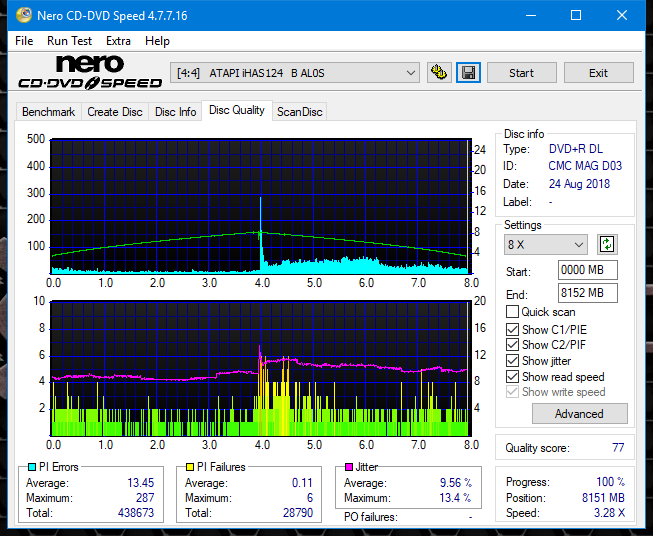Click the Nero disc icon in title bar
This screenshot has width=653, height=536.
click(24, 15)
